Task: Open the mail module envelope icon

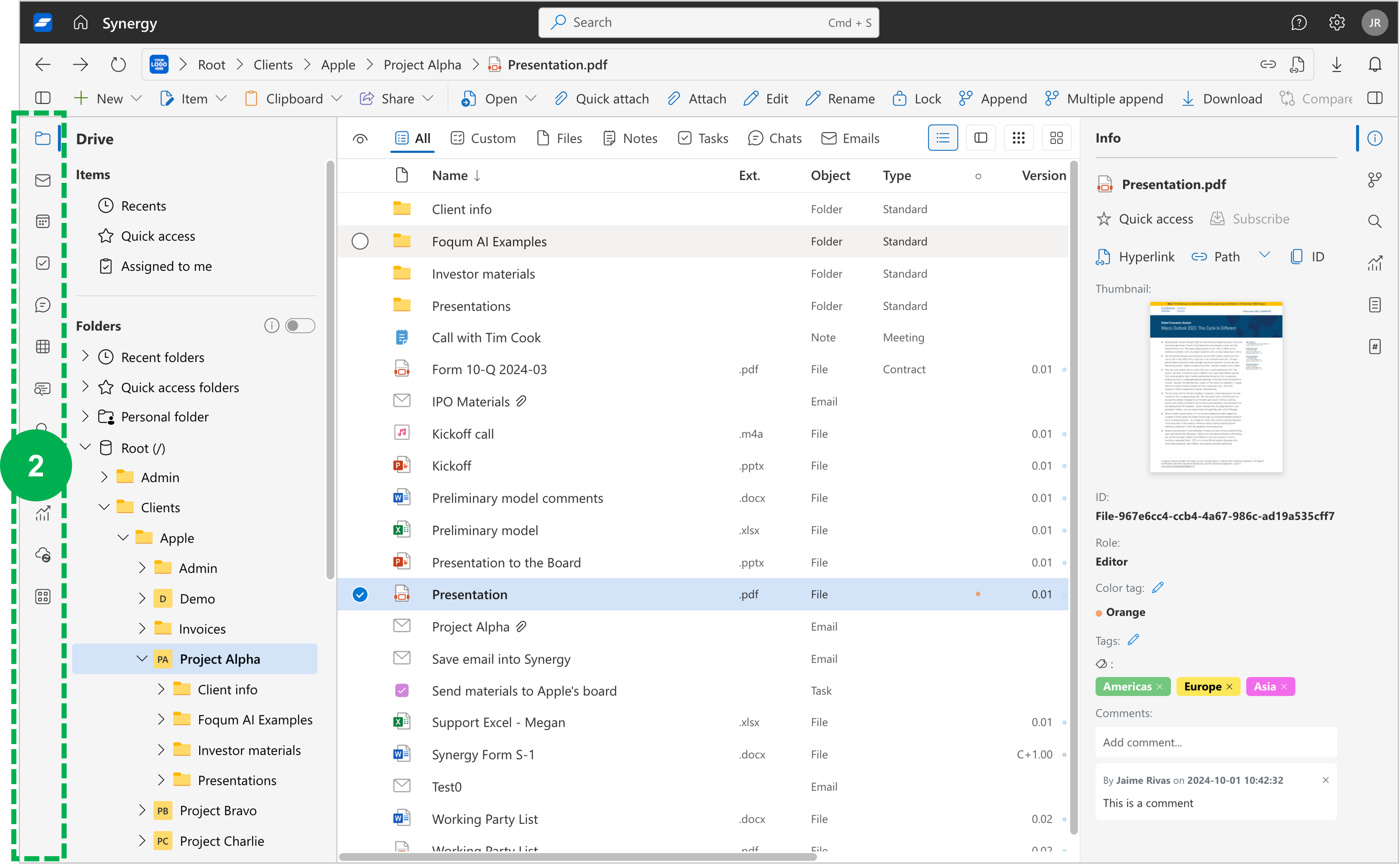Action: 43,181
